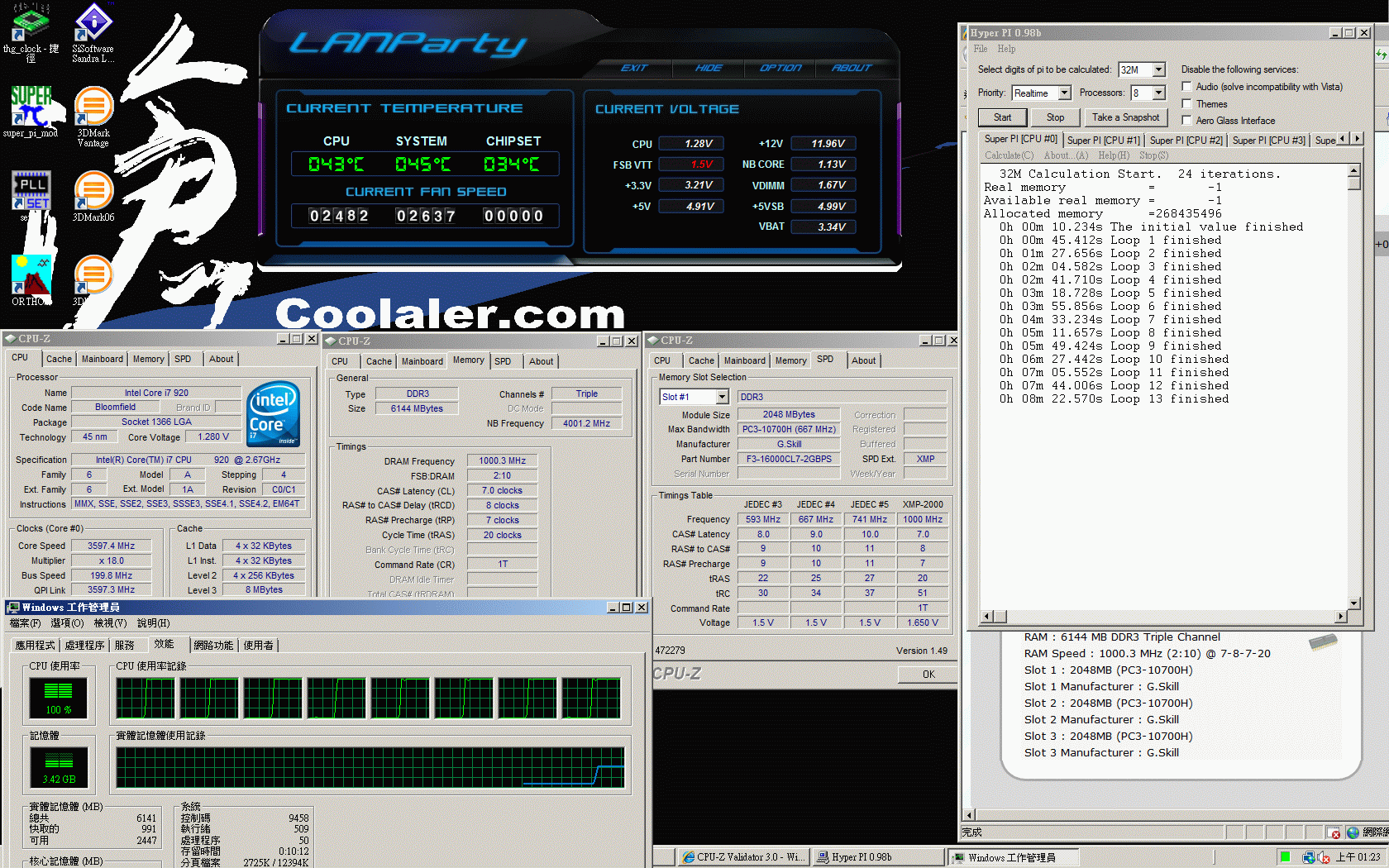Click LANParty OPTION button
The image size is (1389, 868).
click(780, 68)
